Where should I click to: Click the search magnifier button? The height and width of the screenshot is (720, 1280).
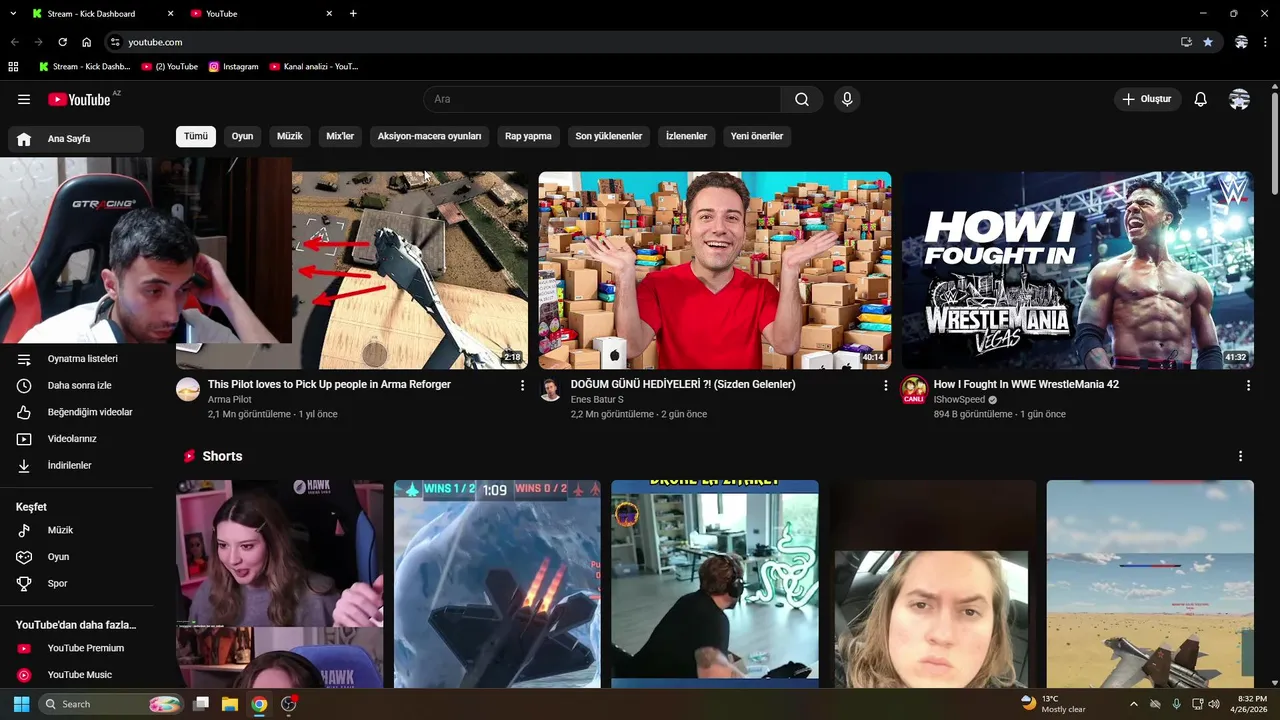pos(802,99)
